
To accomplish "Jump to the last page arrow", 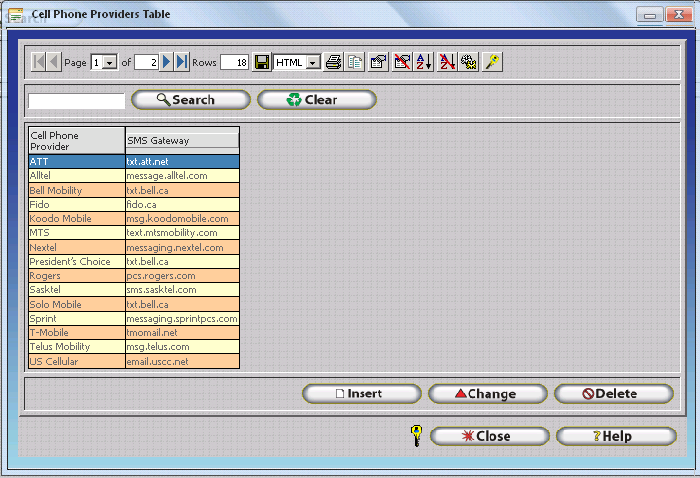I will (182, 62).
